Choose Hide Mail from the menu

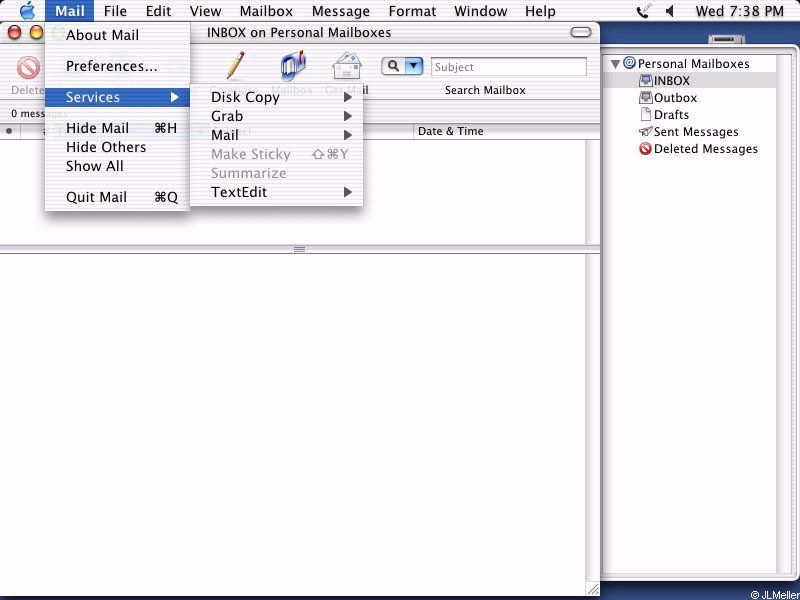(117, 129)
